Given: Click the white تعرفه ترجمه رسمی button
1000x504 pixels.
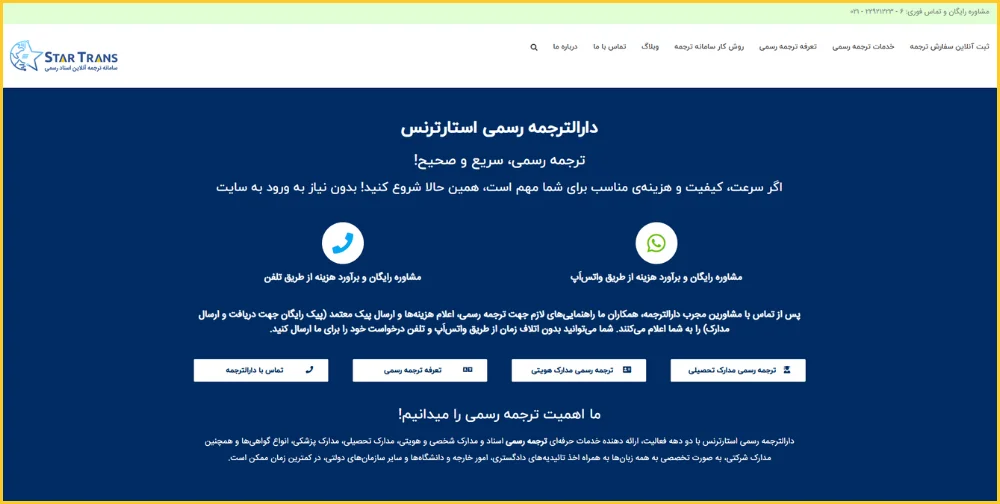Looking at the screenshot, I should (420, 370).
